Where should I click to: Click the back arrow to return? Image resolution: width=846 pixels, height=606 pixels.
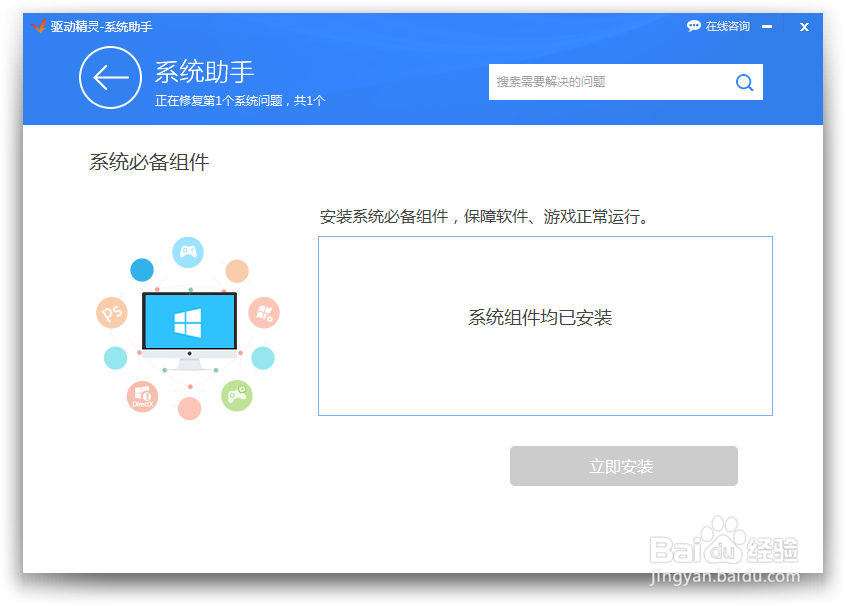[x=110, y=77]
